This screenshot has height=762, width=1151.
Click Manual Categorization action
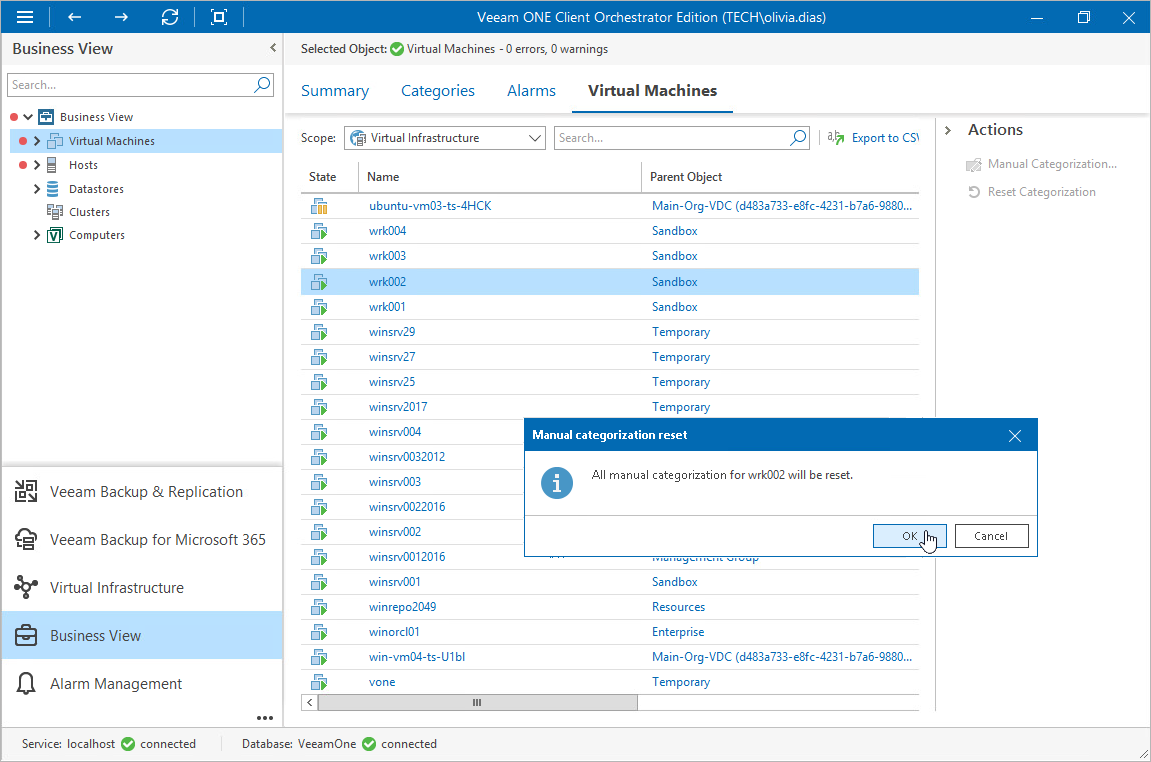(x=1042, y=164)
